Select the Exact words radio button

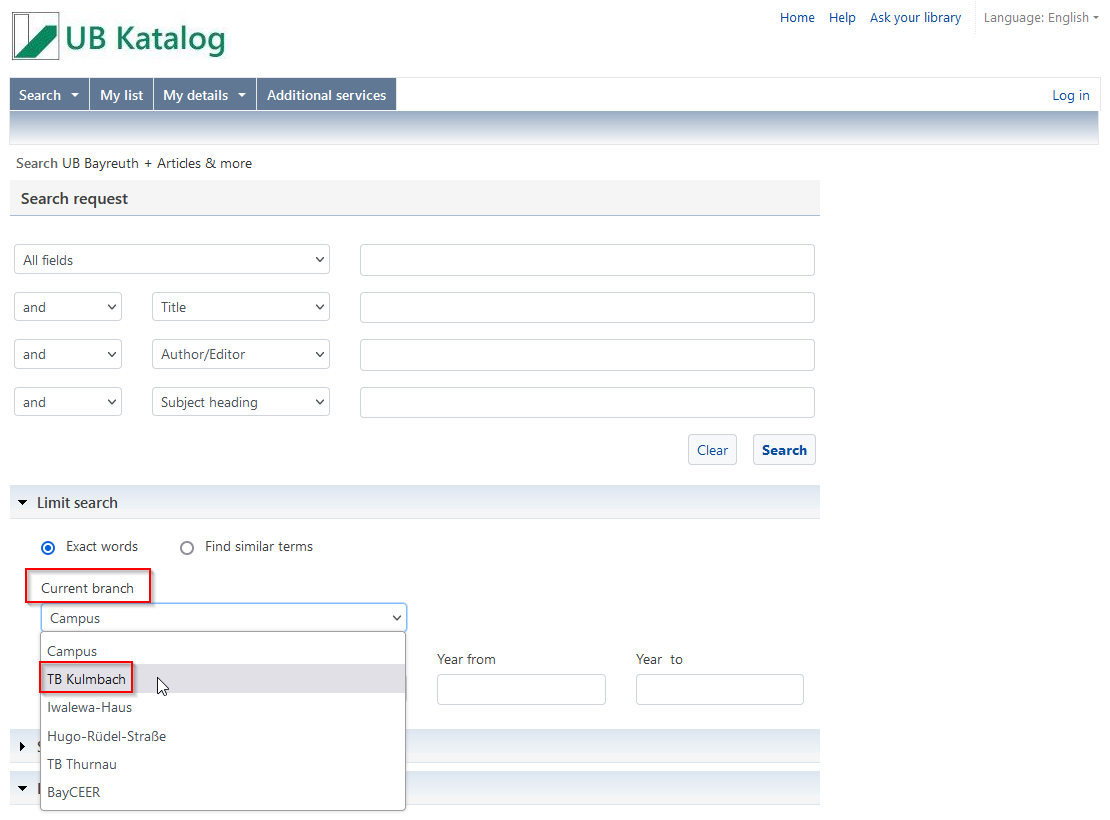pos(48,547)
